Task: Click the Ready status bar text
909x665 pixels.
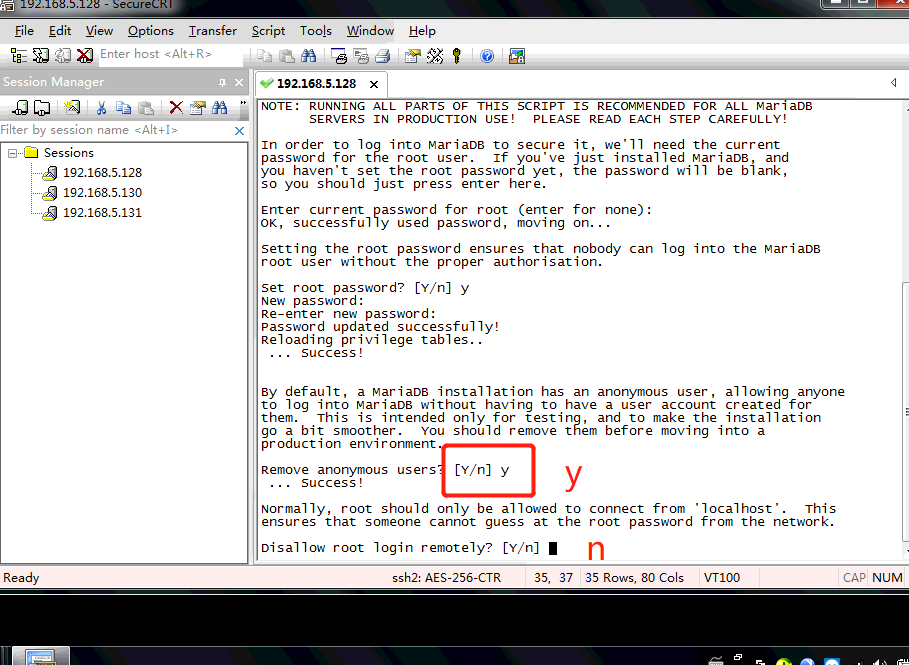Action: click(x=21, y=578)
